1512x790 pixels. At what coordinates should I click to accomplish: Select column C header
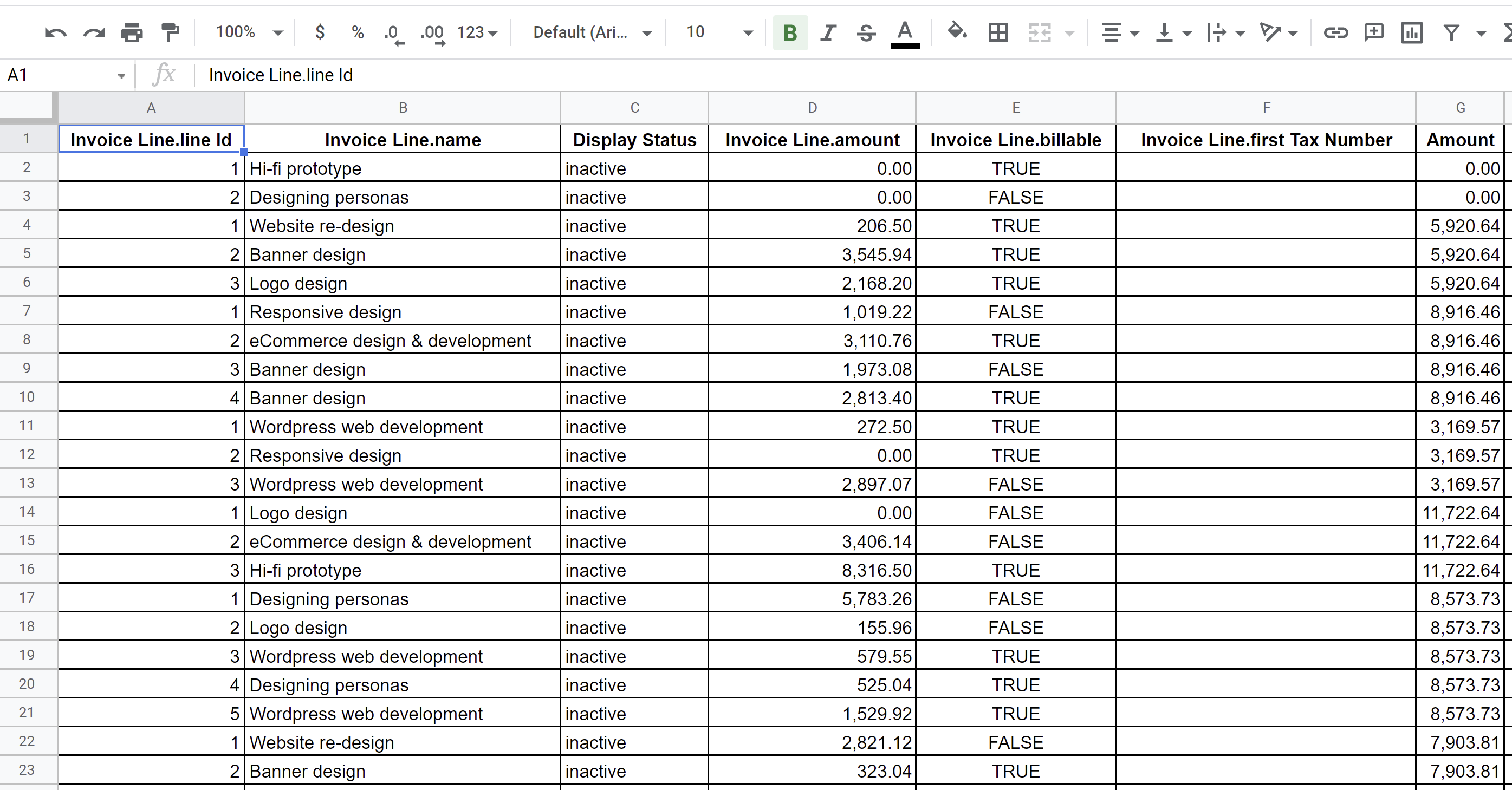point(634,107)
